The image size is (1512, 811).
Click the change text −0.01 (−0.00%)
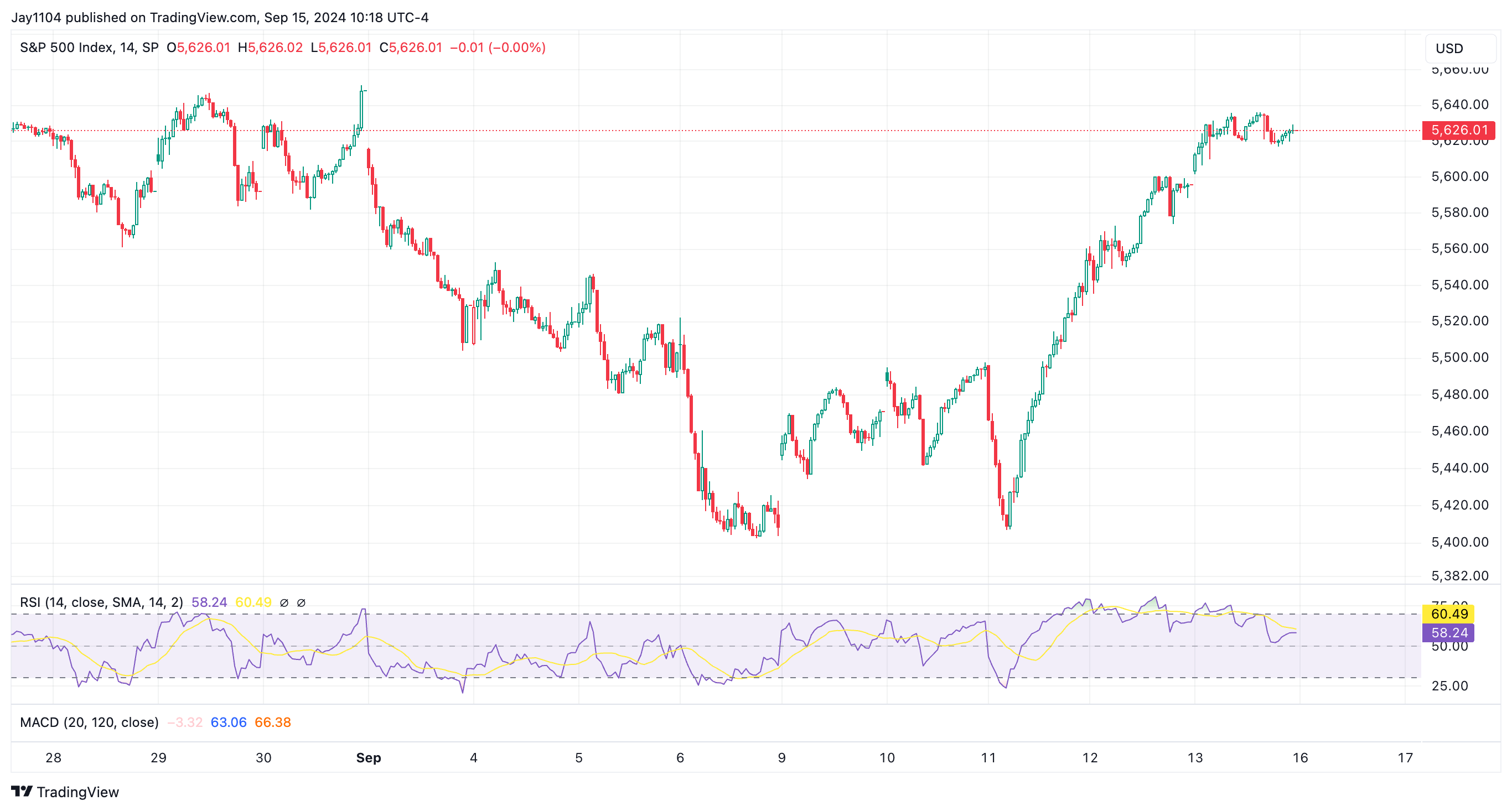tap(498, 48)
